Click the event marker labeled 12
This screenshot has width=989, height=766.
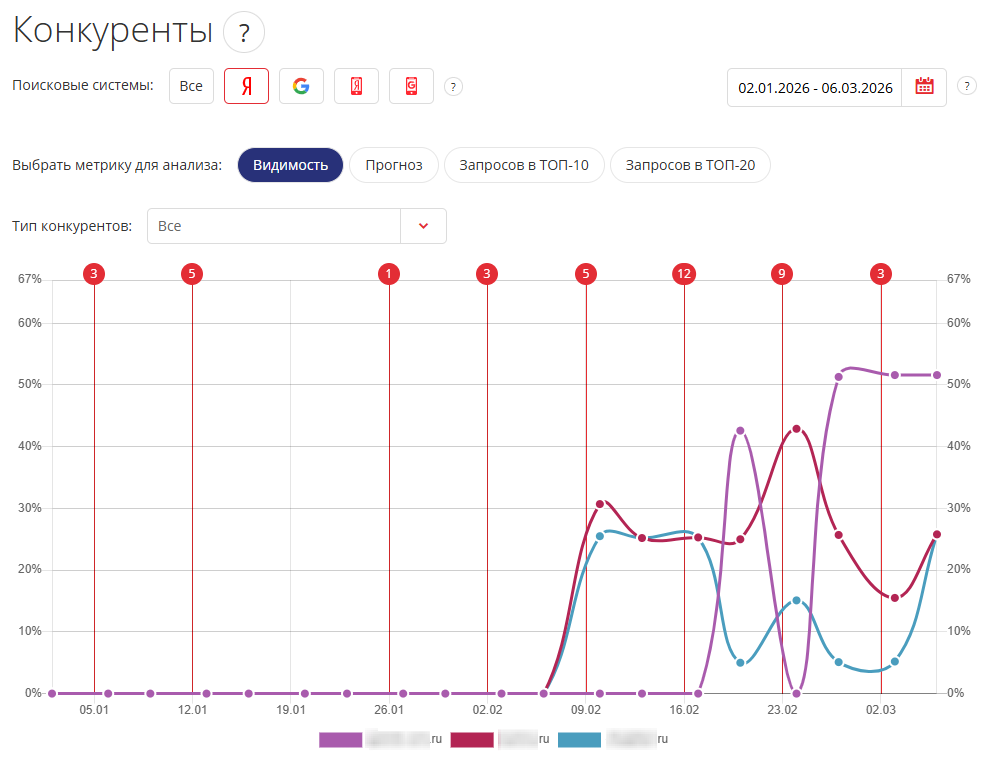click(x=684, y=274)
